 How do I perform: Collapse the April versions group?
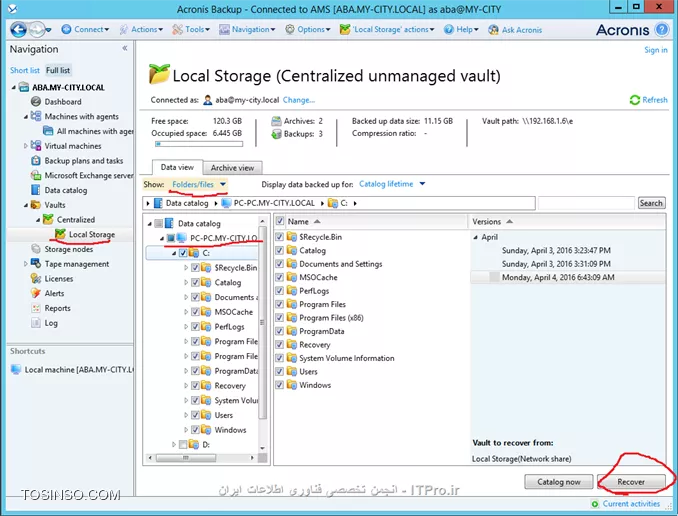click(476, 237)
